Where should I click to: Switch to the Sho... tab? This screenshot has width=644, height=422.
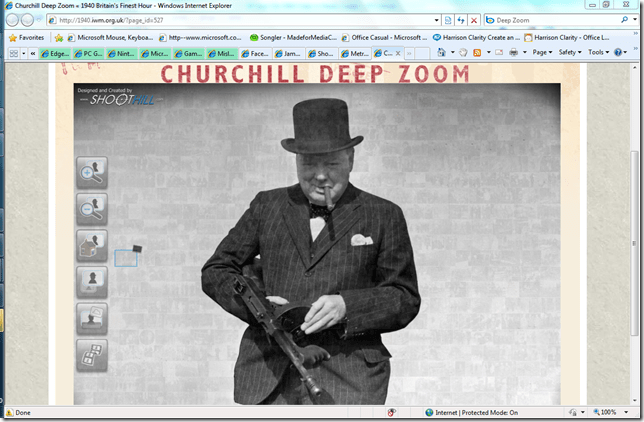tap(322, 53)
